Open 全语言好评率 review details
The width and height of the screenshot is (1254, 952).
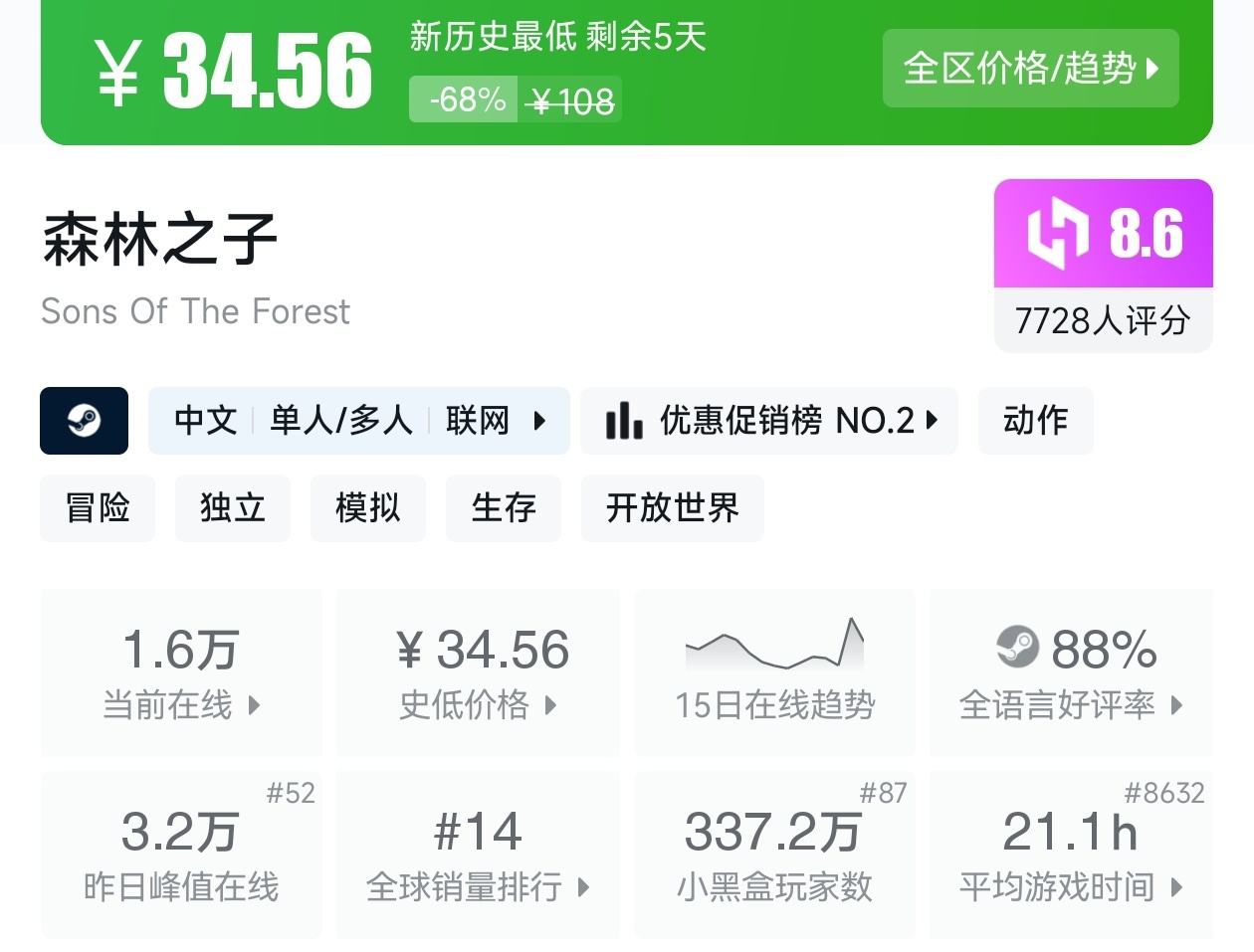(1071, 671)
